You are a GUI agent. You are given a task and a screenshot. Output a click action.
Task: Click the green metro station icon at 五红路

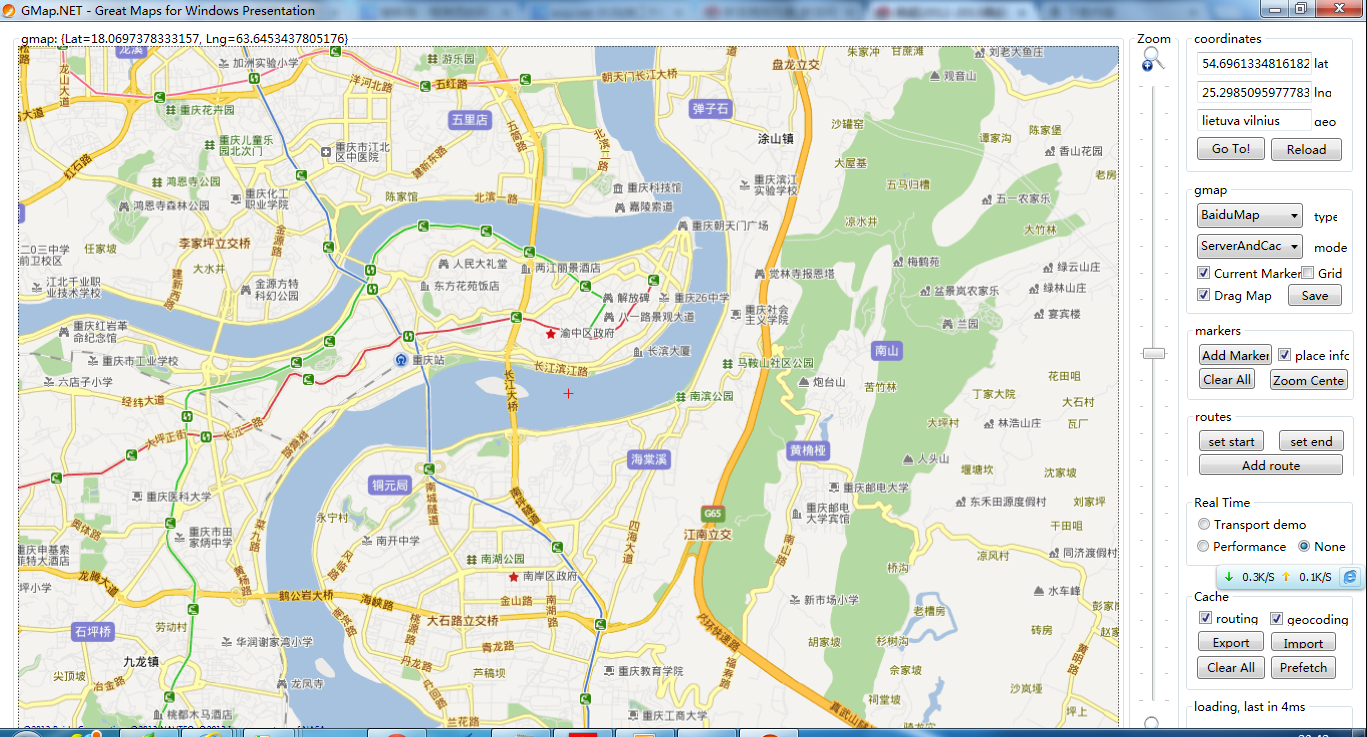pyautogui.click(x=425, y=85)
